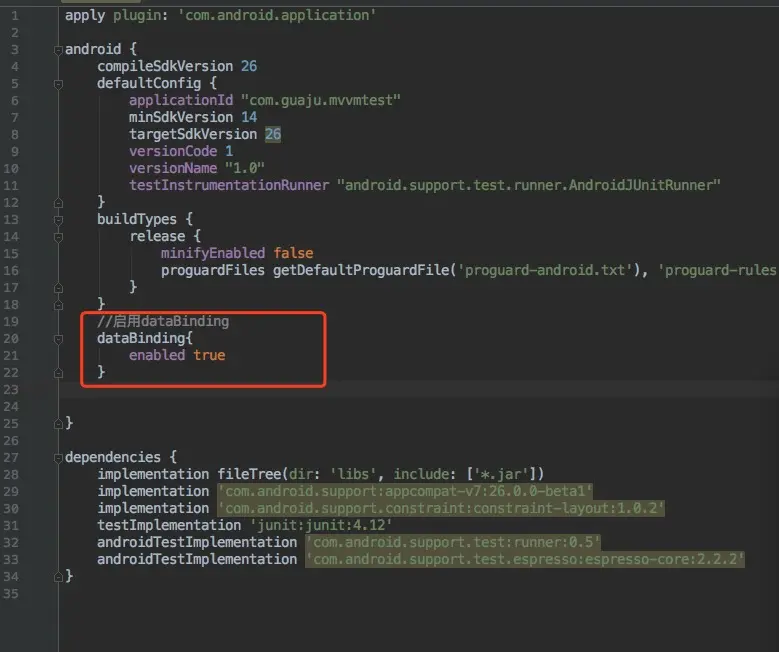The height and width of the screenshot is (652, 779).
Task: Click 'implementation' keyword on line 29
Action: (x=153, y=491)
